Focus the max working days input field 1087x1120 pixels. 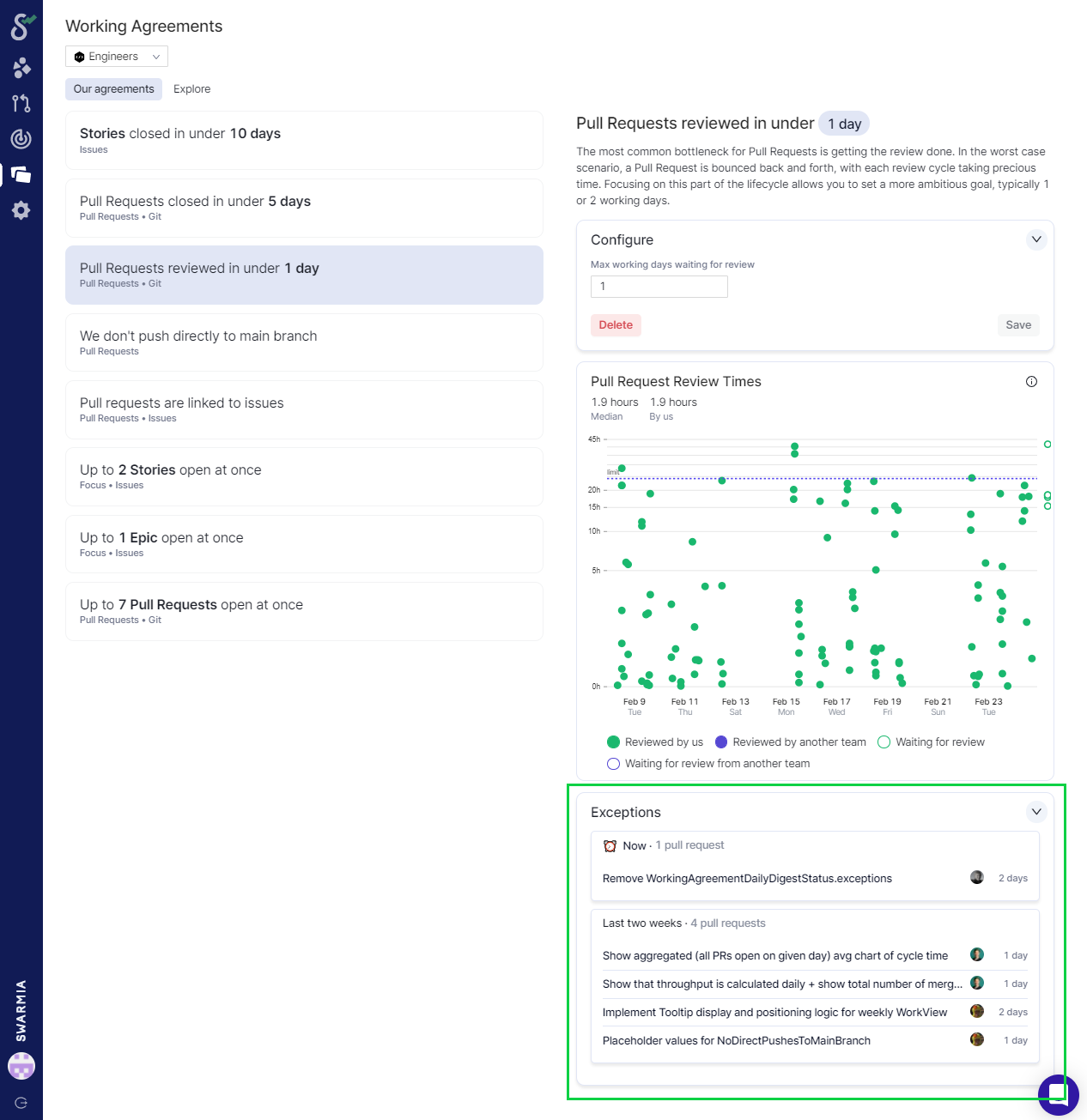(x=659, y=287)
